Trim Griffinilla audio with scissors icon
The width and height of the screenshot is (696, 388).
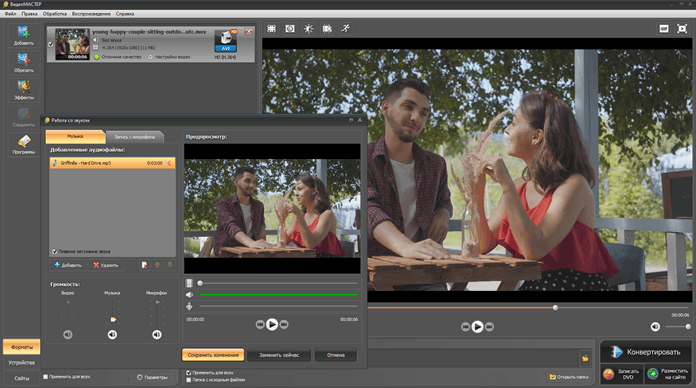coord(169,163)
